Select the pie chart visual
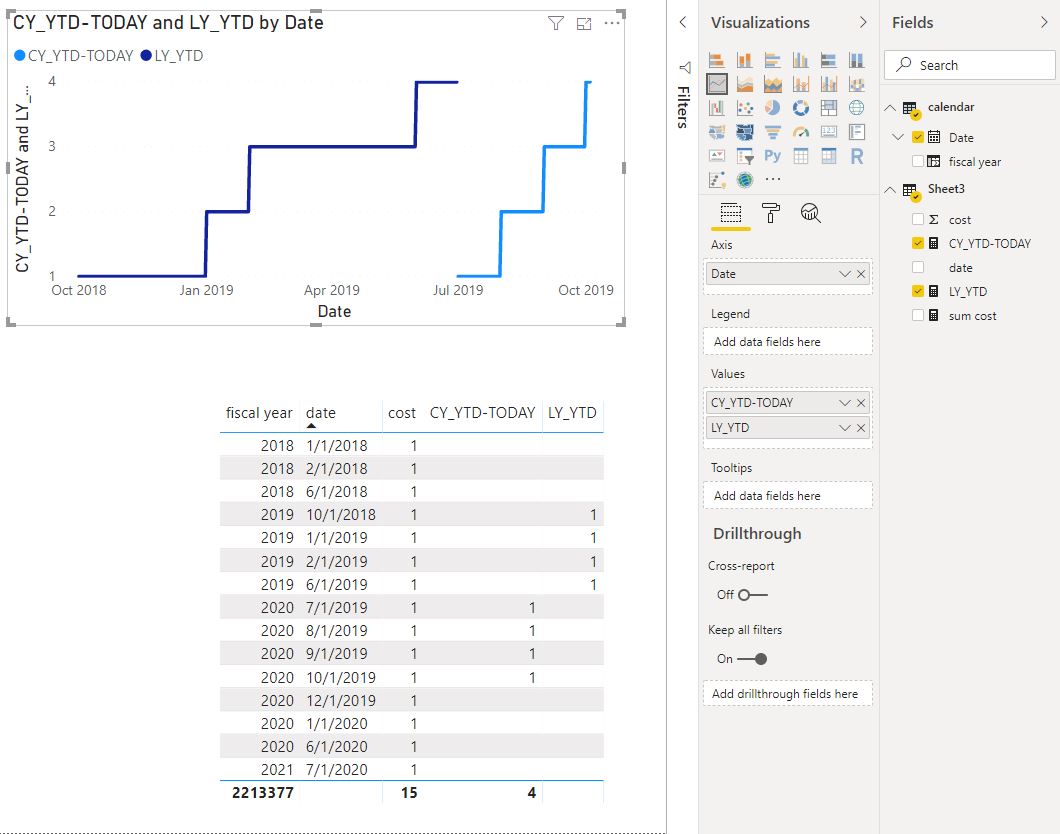 [x=773, y=107]
